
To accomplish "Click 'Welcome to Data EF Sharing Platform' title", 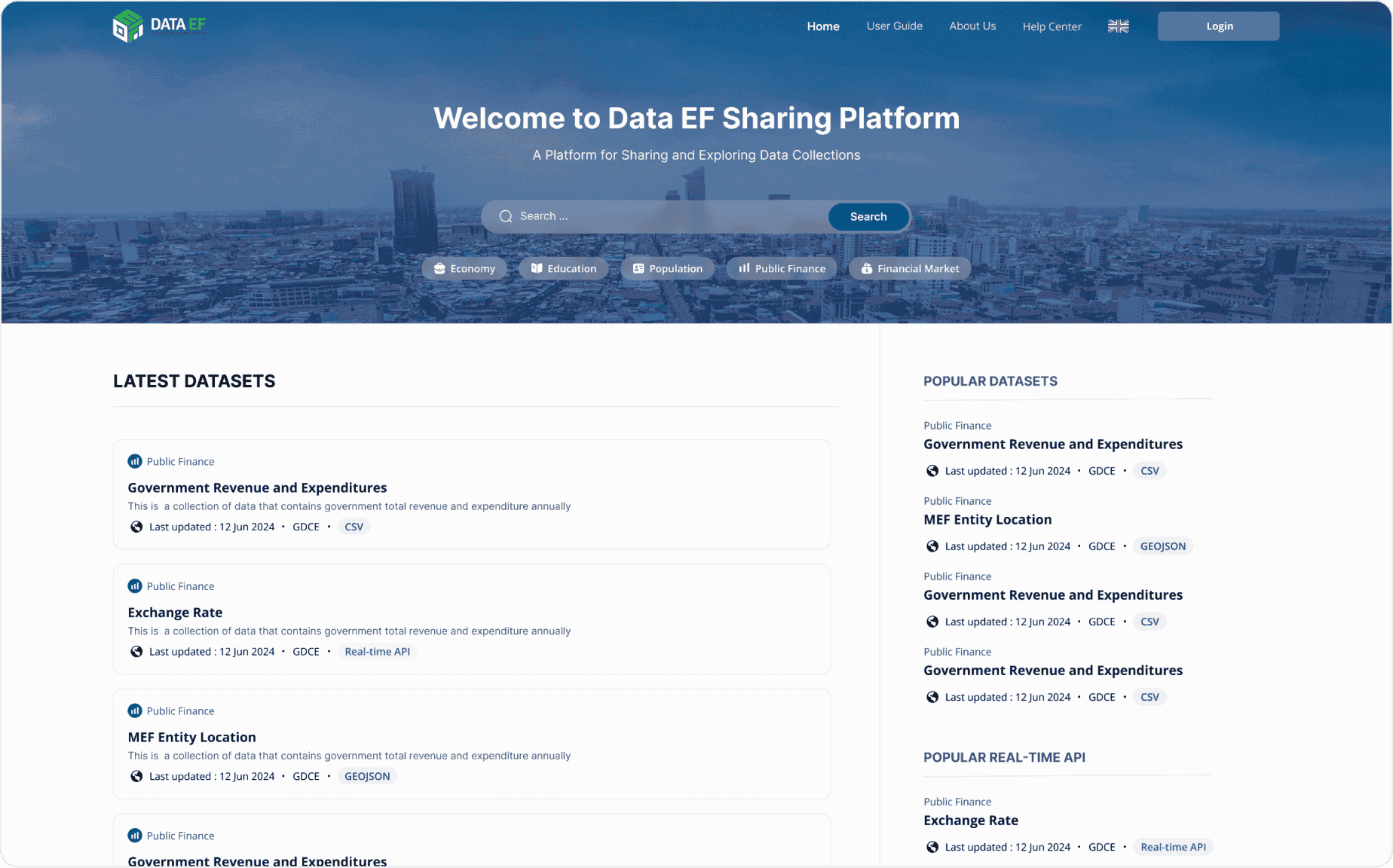I will click(x=696, y=118).
